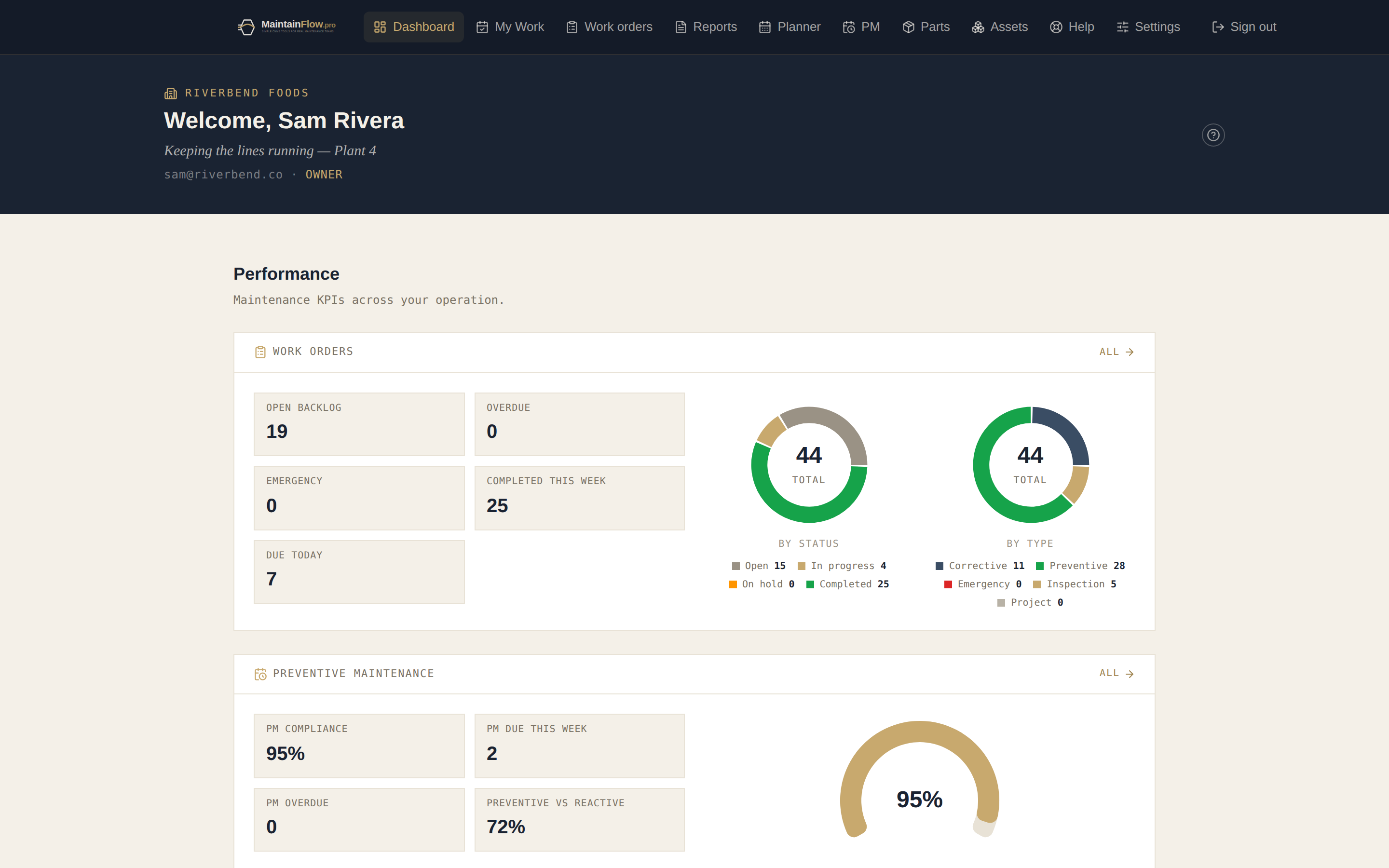Click the Preventive Maintenance calendar-clock icon
The height and width of the screenshot is (868, 1389).
[260, 674]
